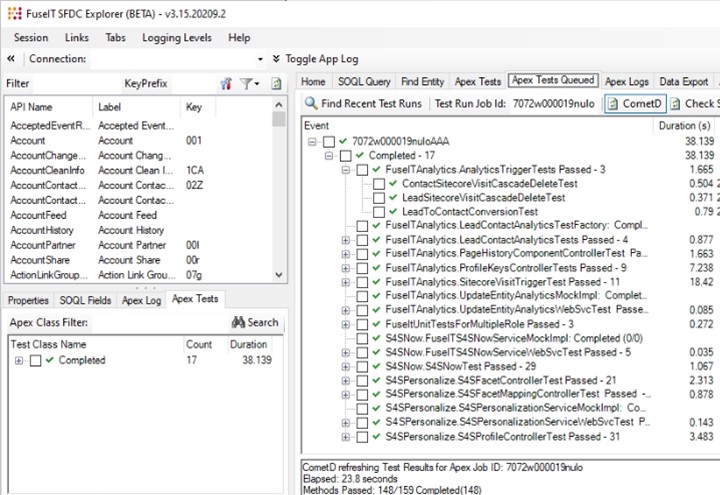Select the AccountFeed row
Image resolution: width=720 pixels, height=495 pixels.
pyautogui.click(x=140, y=215)
